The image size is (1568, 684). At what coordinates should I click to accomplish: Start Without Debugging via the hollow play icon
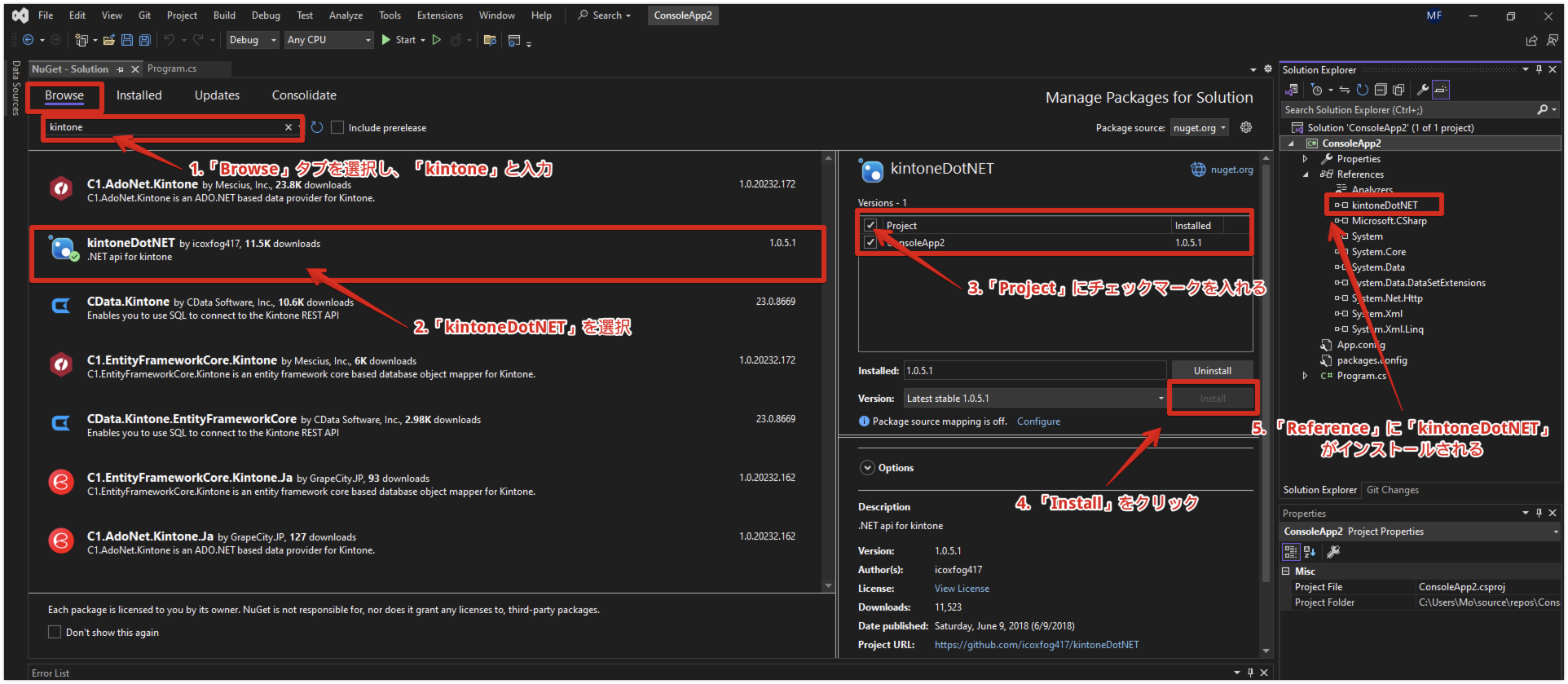click(437, 40)
